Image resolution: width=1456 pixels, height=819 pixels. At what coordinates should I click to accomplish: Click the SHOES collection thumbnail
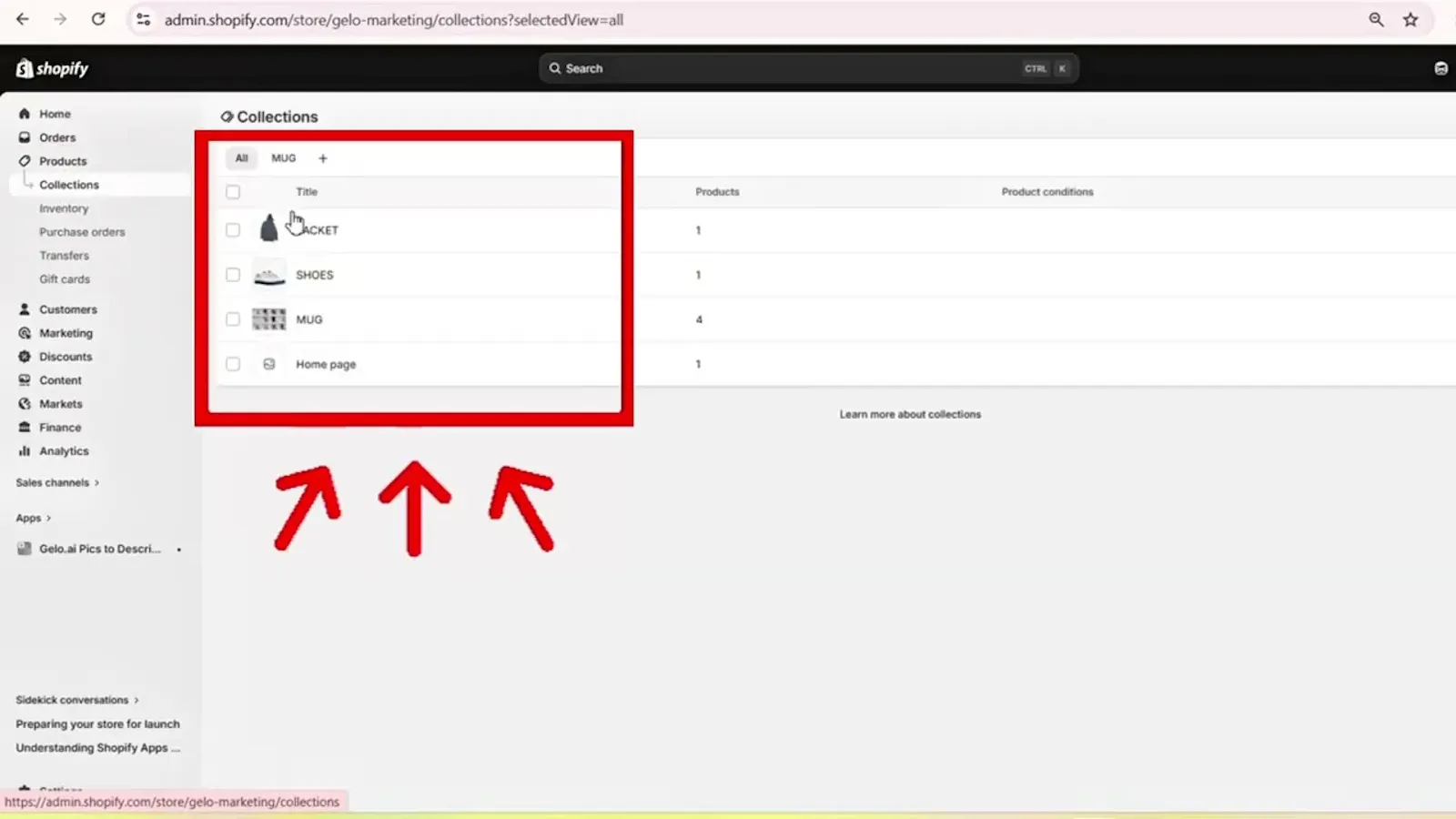click(269, 275)
